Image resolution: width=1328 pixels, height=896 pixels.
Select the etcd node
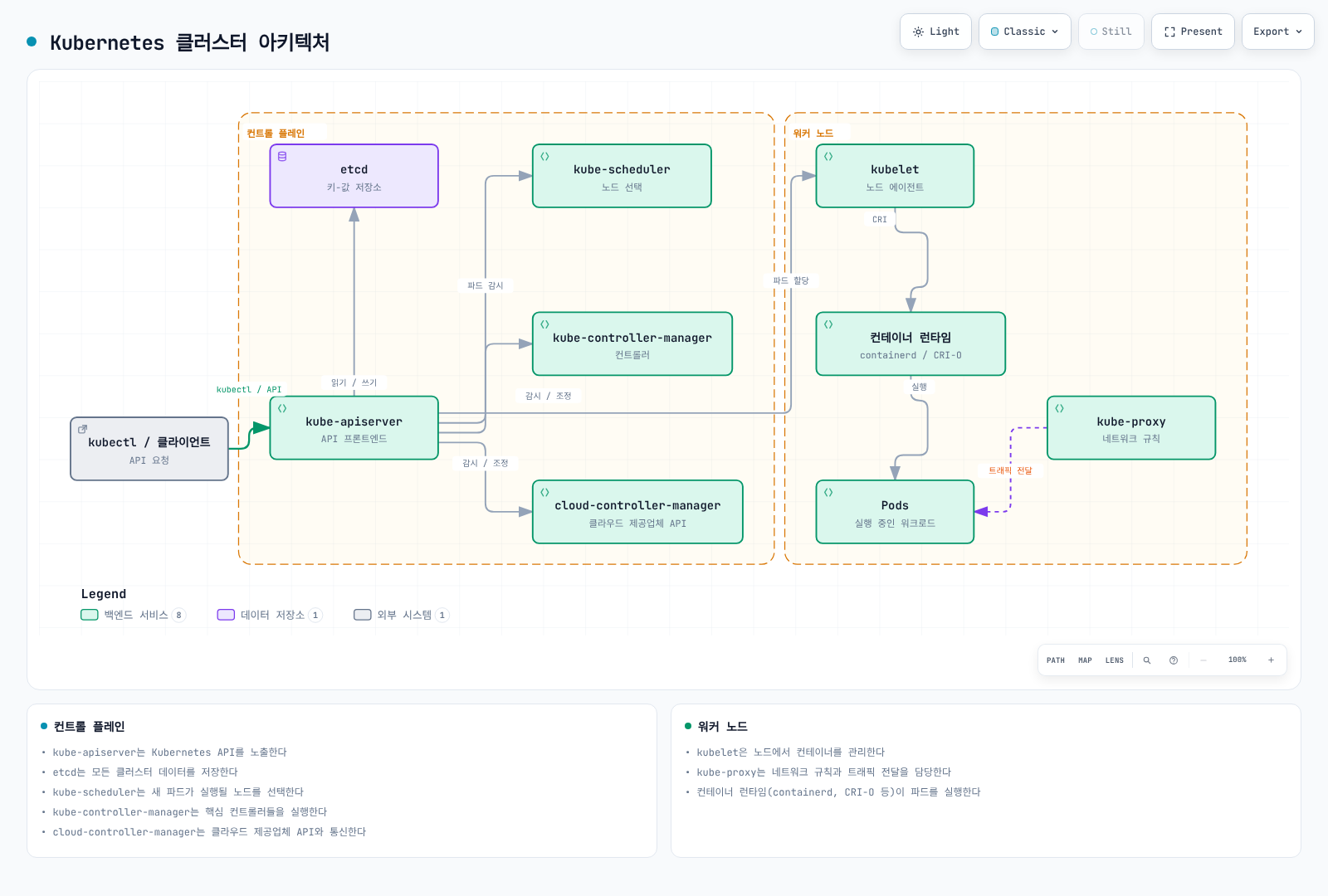(354, 176)
